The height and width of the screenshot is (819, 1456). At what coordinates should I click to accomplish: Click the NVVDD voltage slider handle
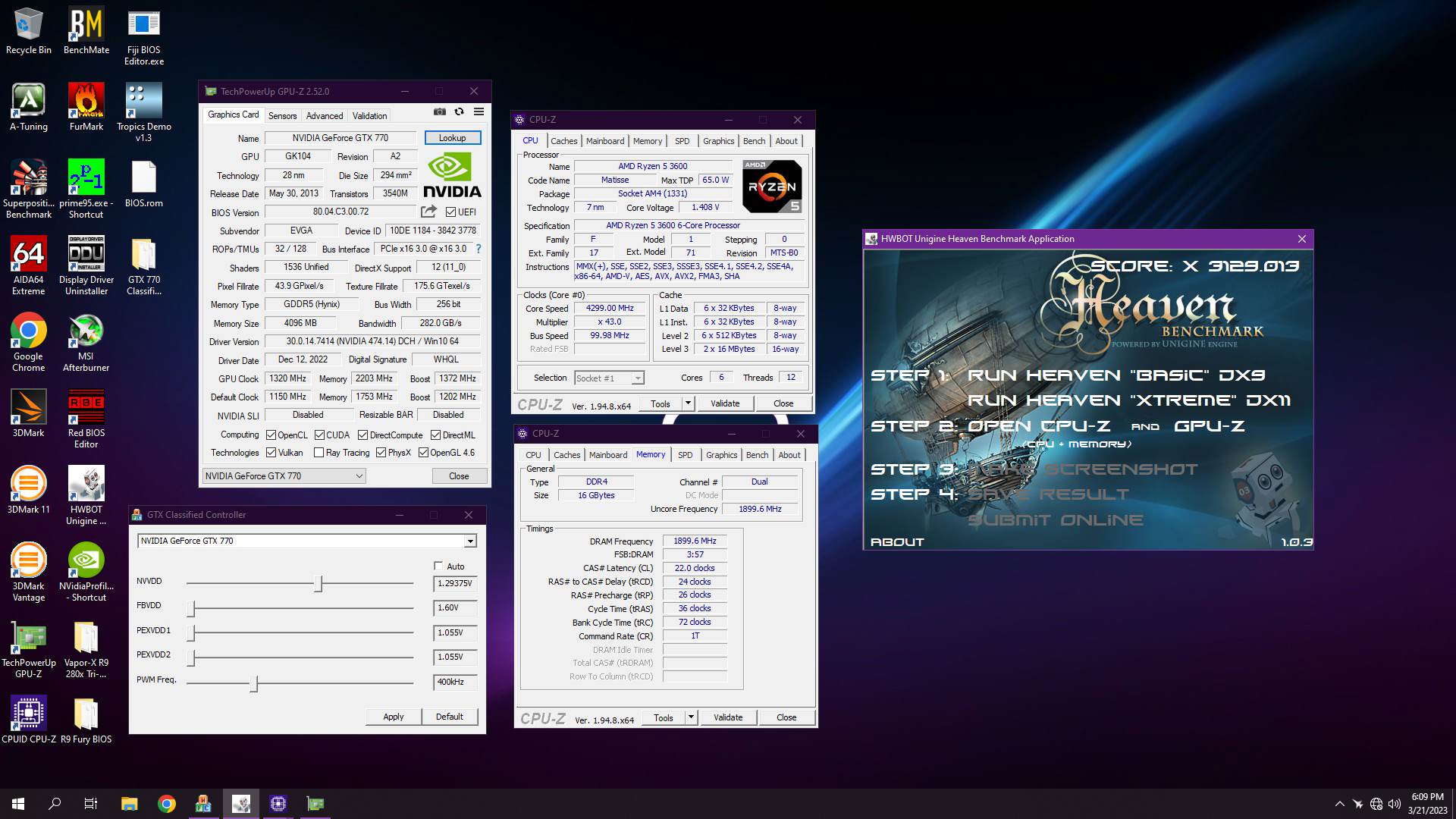[x=318, y=583]
